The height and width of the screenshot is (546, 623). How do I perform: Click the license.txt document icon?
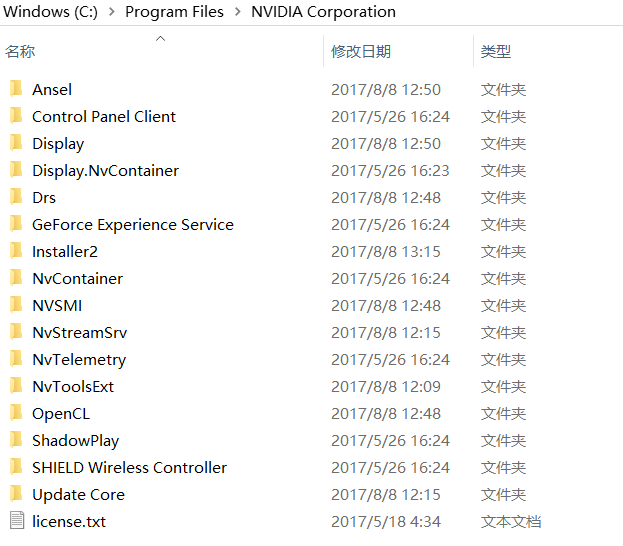click(x=17, y=521)
